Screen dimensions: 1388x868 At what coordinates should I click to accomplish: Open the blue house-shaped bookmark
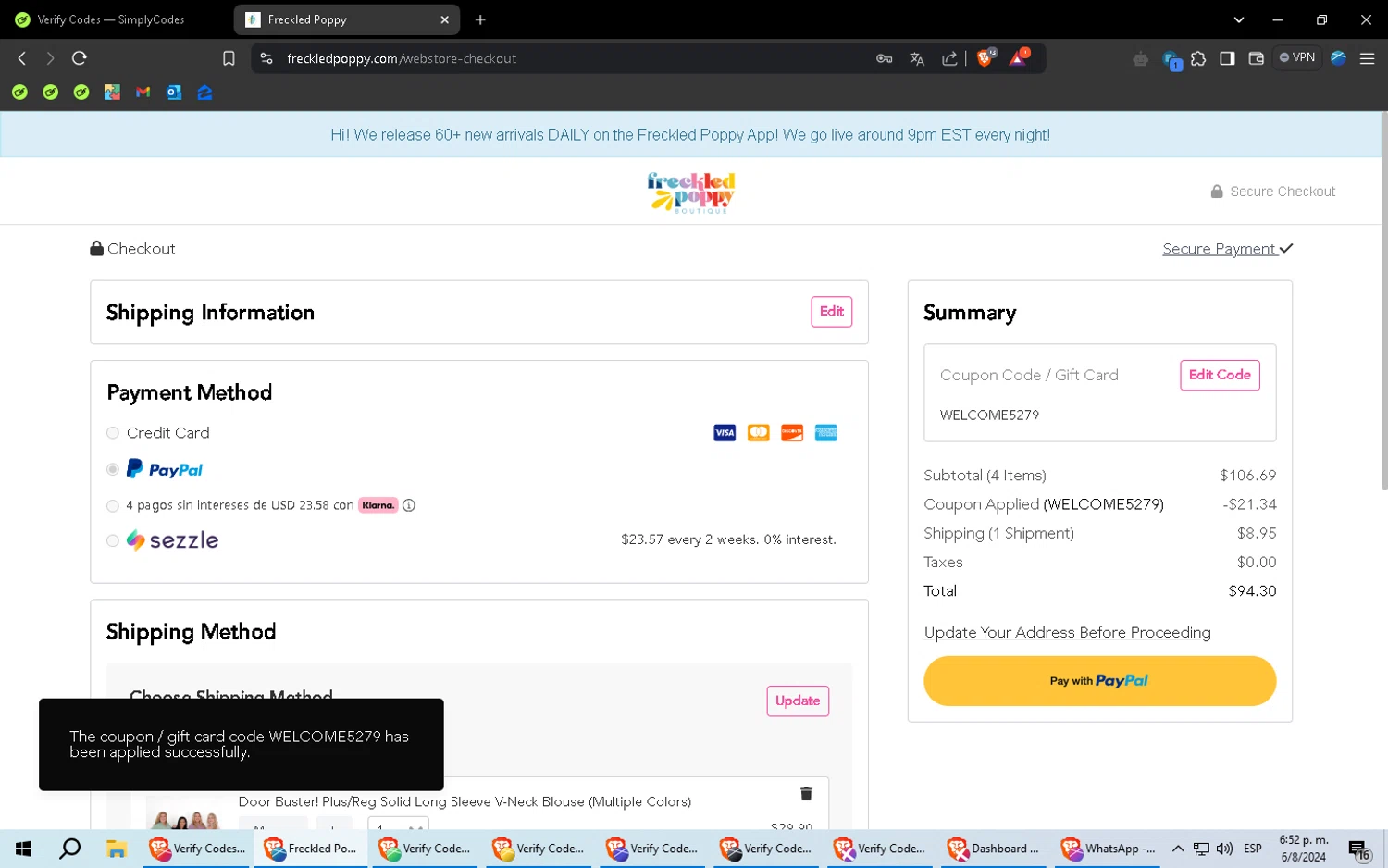pos(204,92)
